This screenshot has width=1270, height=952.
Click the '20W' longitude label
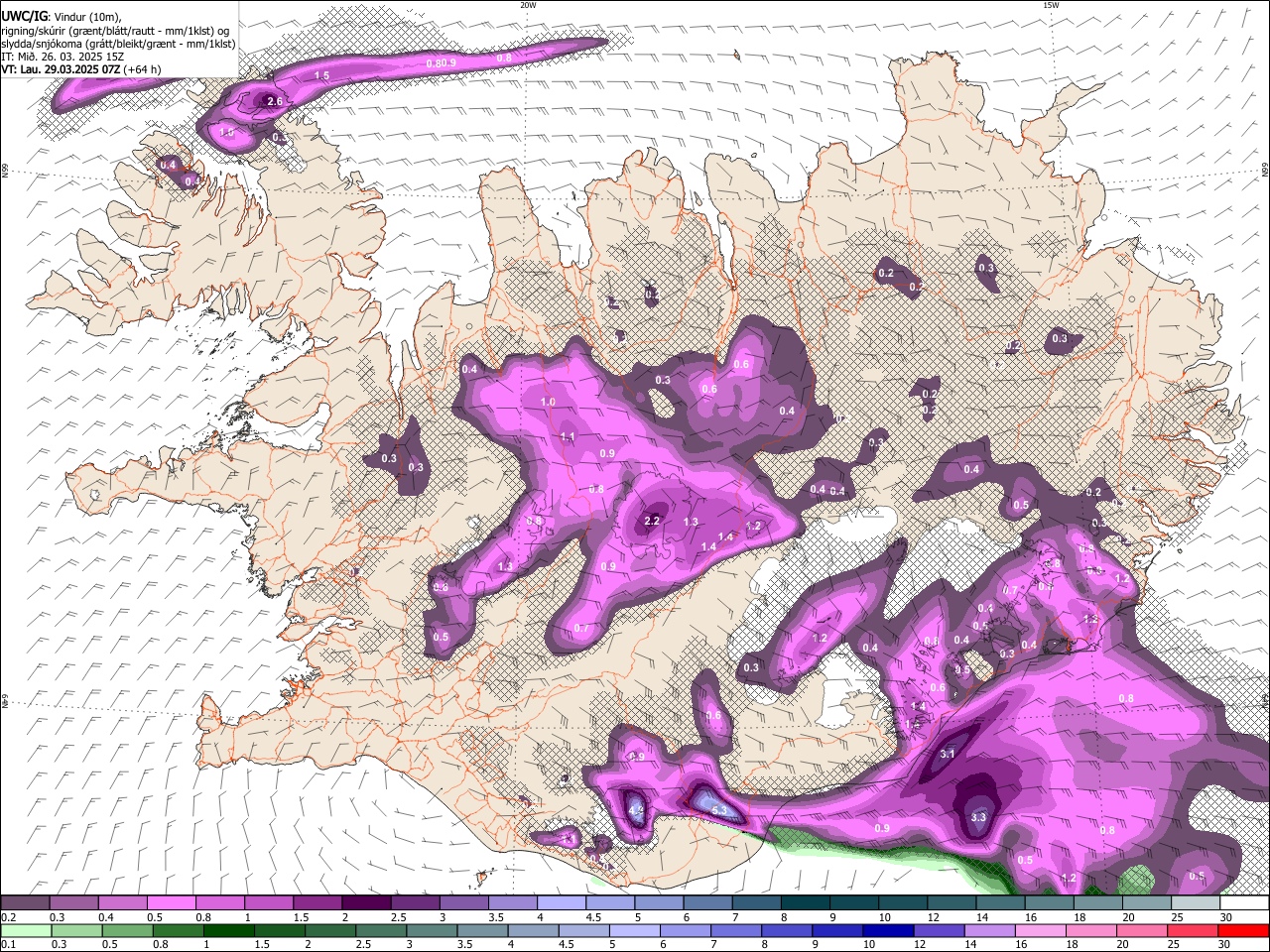point(528,5)
